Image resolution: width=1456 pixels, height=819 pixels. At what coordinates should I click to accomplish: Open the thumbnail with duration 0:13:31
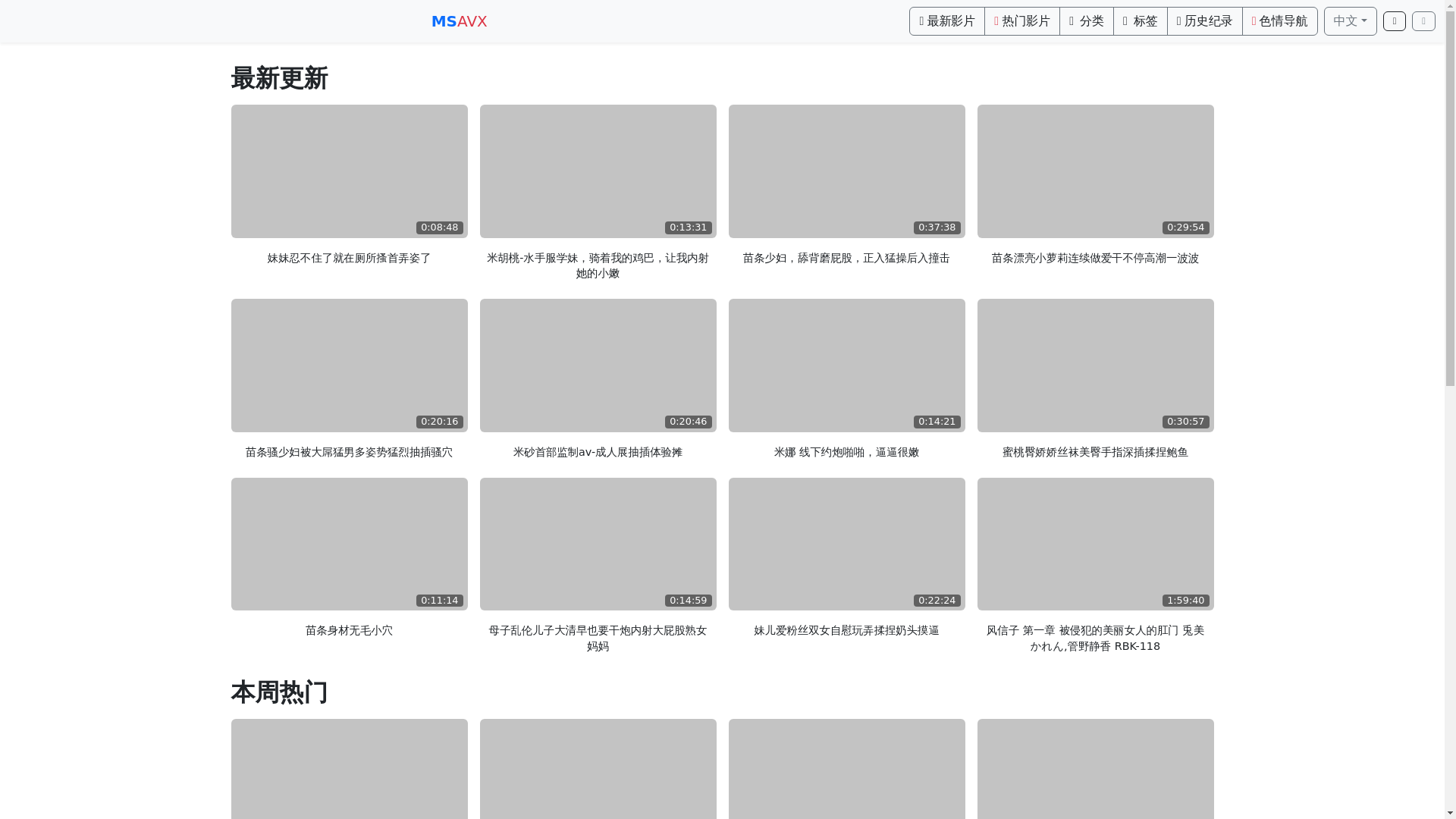tap(598, 171)
